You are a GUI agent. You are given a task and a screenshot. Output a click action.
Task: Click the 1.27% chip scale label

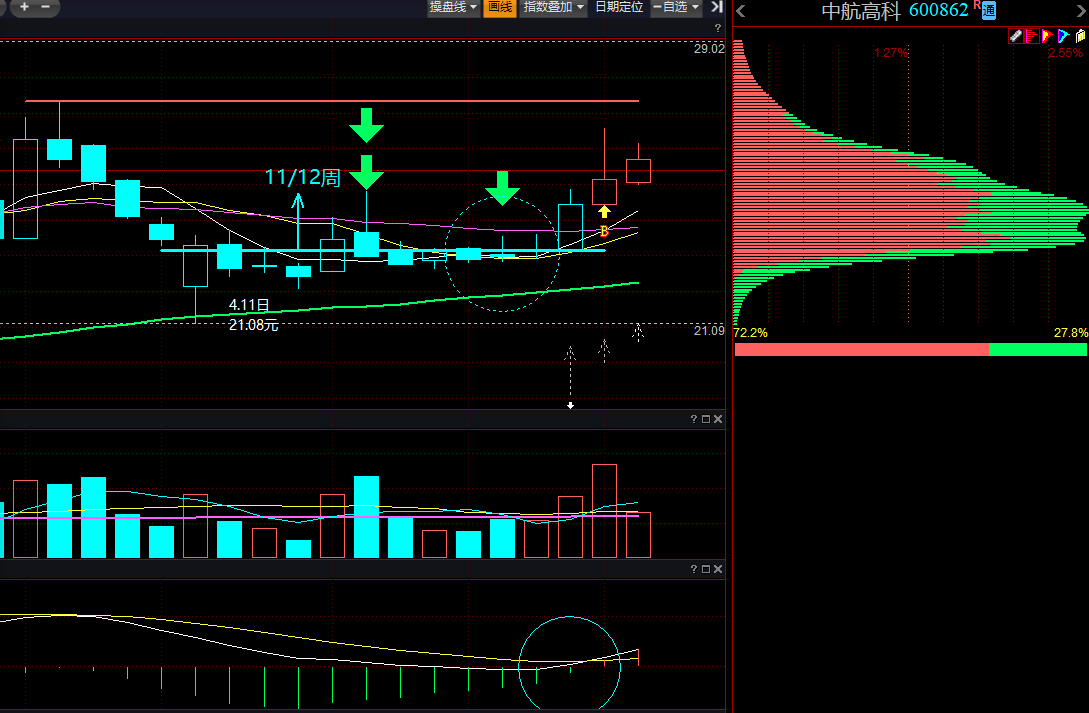890,53
